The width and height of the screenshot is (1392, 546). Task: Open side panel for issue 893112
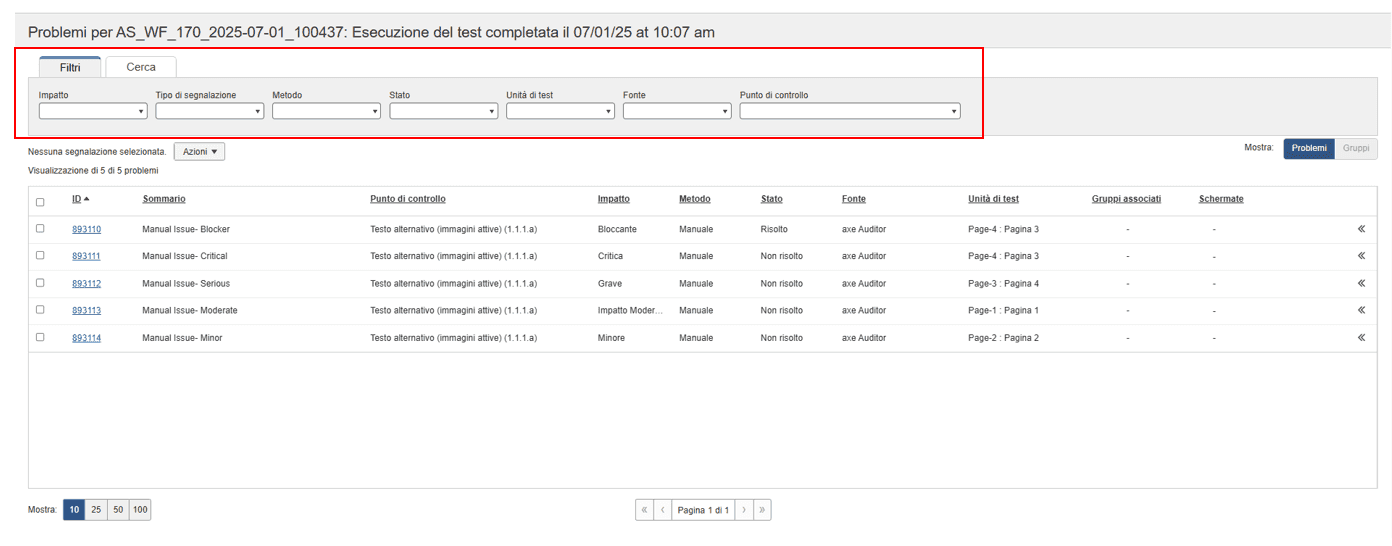(x=1361, y=283)
